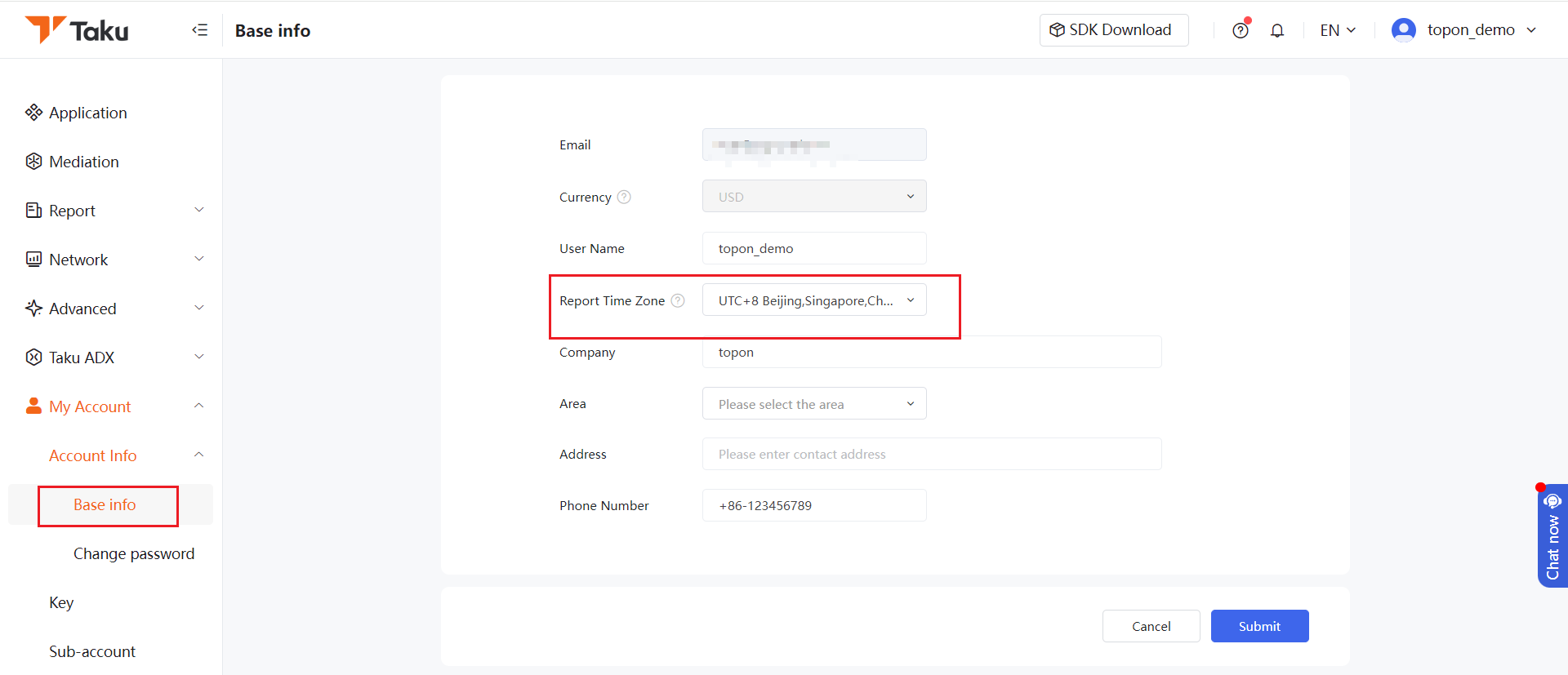Screen dimensions: 1568x675
Task: Open the topon_demo account dropdown arrow
Action: coord(1531,30)
